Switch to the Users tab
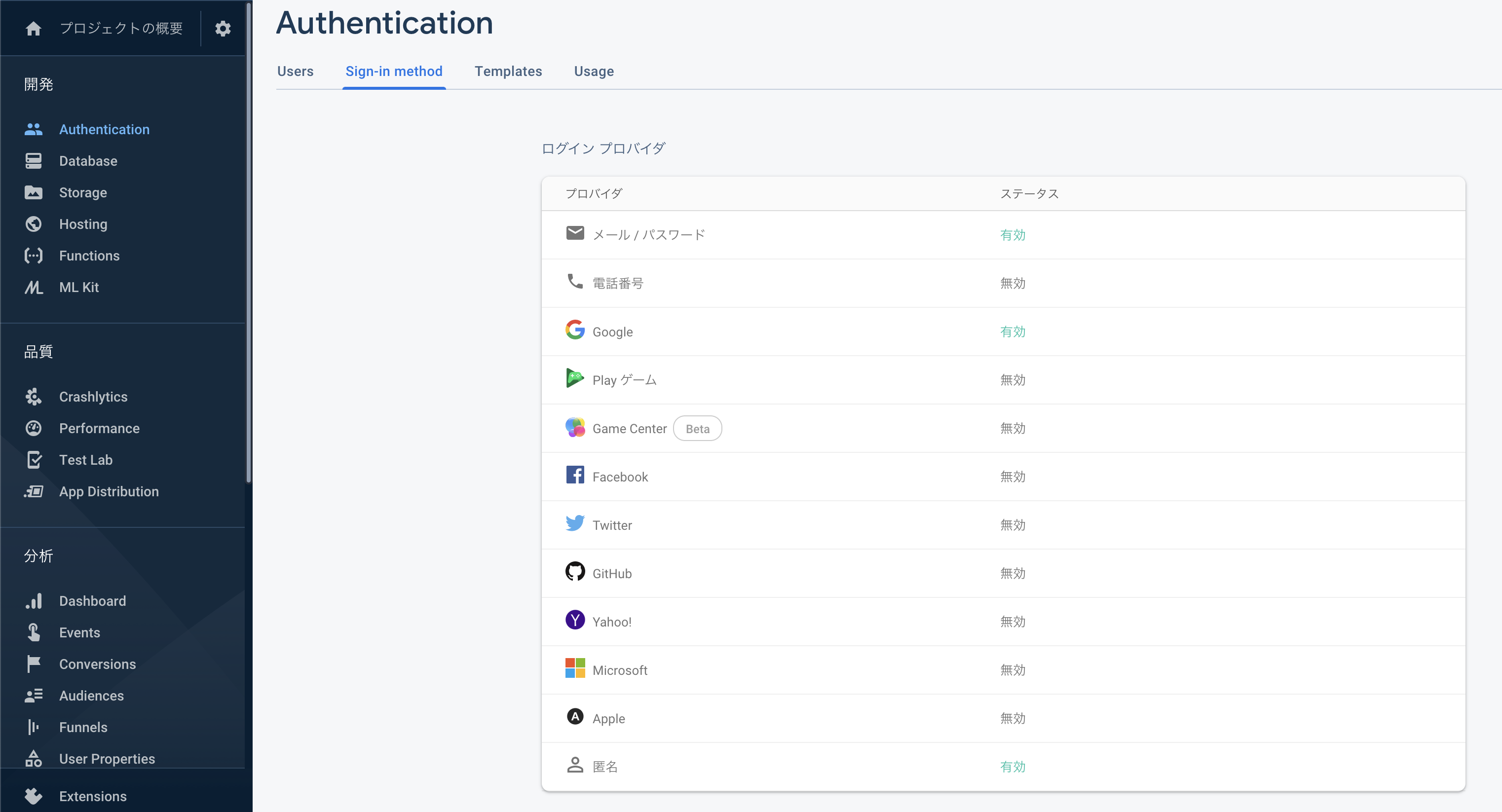Image resolution: width=1502 pixels, height=812 pixels. pos(295,71)
